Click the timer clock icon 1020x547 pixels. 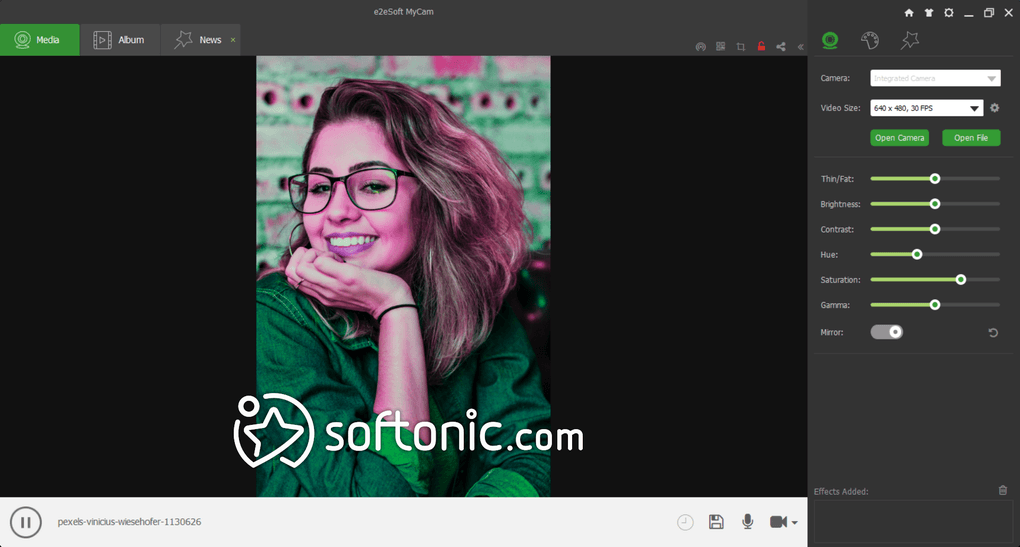click(685, 522)
